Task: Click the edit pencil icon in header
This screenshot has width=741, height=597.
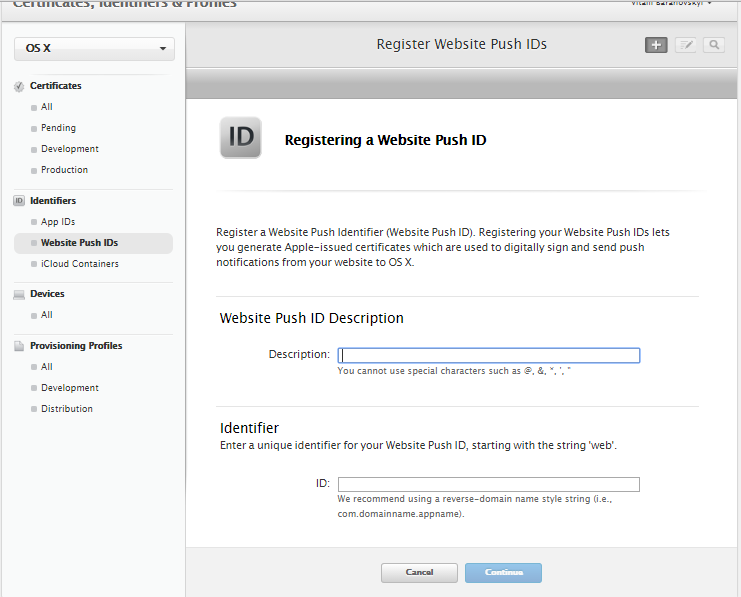Action: point(685,45)
